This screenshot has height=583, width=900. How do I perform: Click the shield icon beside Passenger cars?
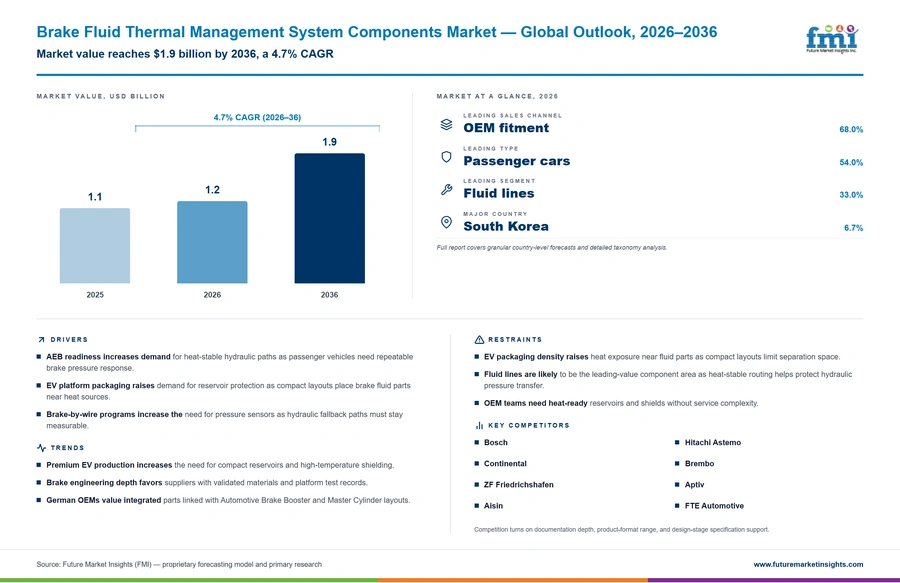447,157
